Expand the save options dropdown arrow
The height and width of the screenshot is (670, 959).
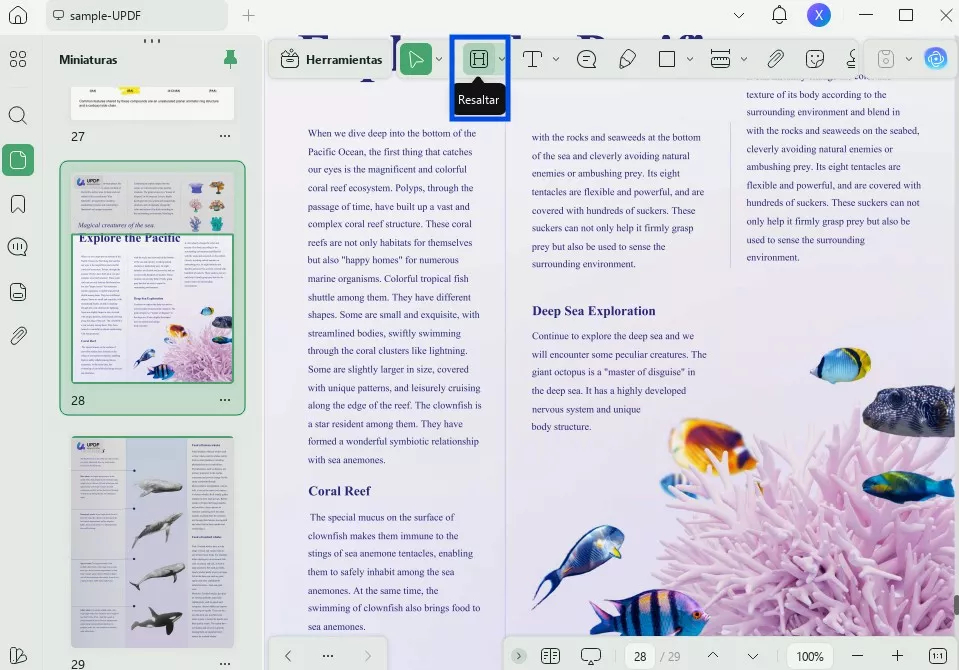(x=909, y=59)
